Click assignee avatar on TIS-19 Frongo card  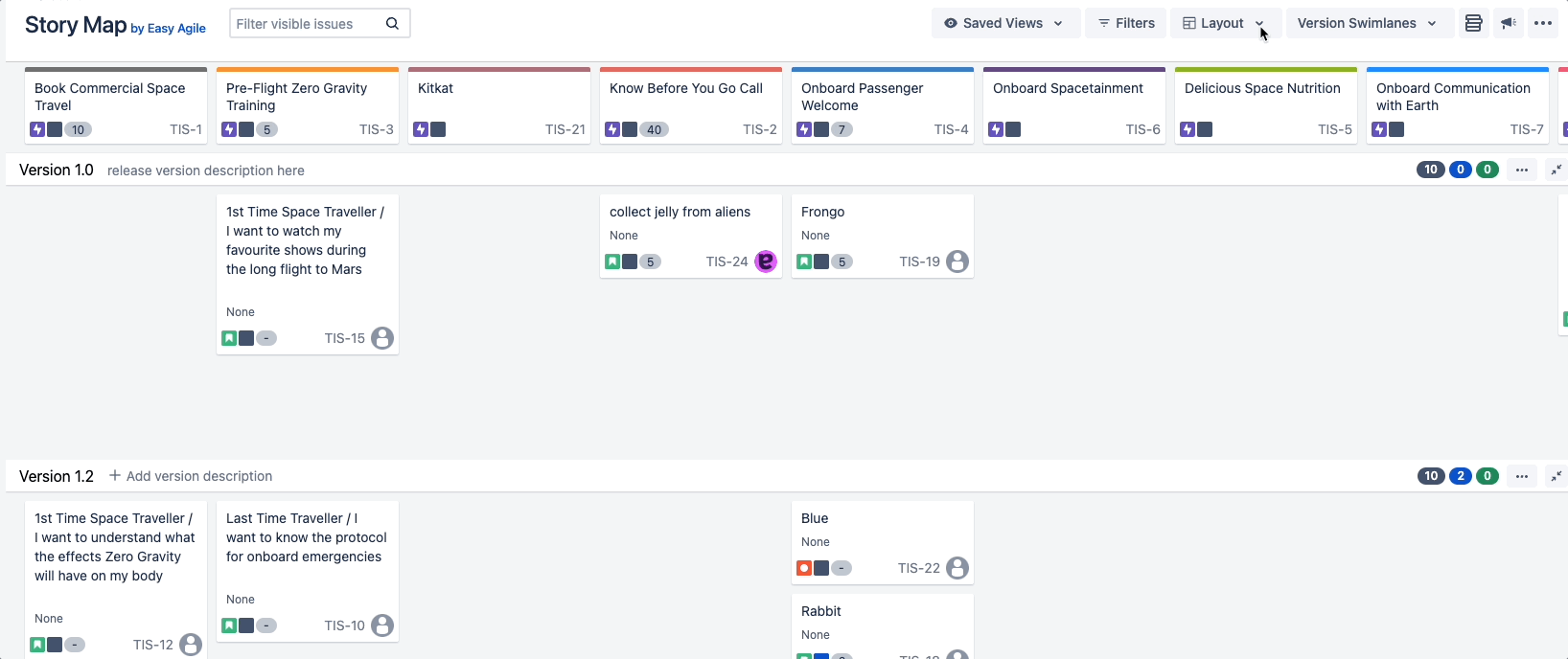point(957,261)
